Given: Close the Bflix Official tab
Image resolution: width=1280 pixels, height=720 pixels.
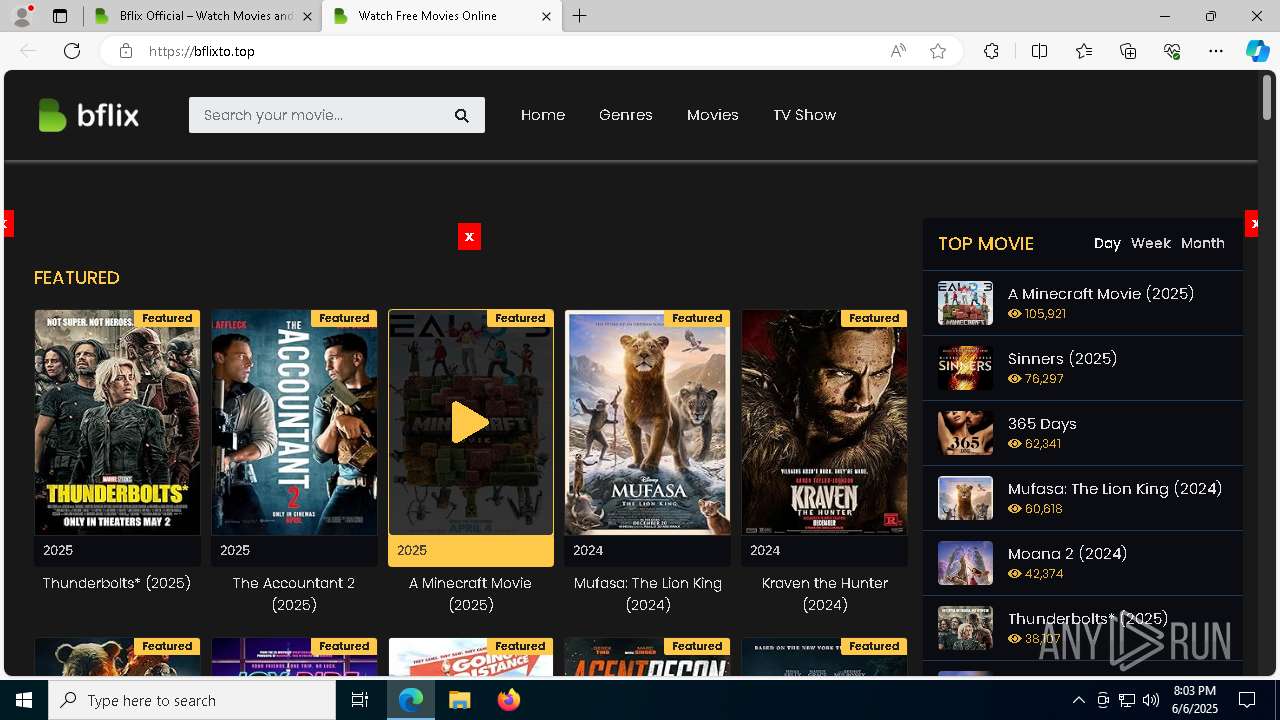Looking at the screenshot, I should pos(307,16).
